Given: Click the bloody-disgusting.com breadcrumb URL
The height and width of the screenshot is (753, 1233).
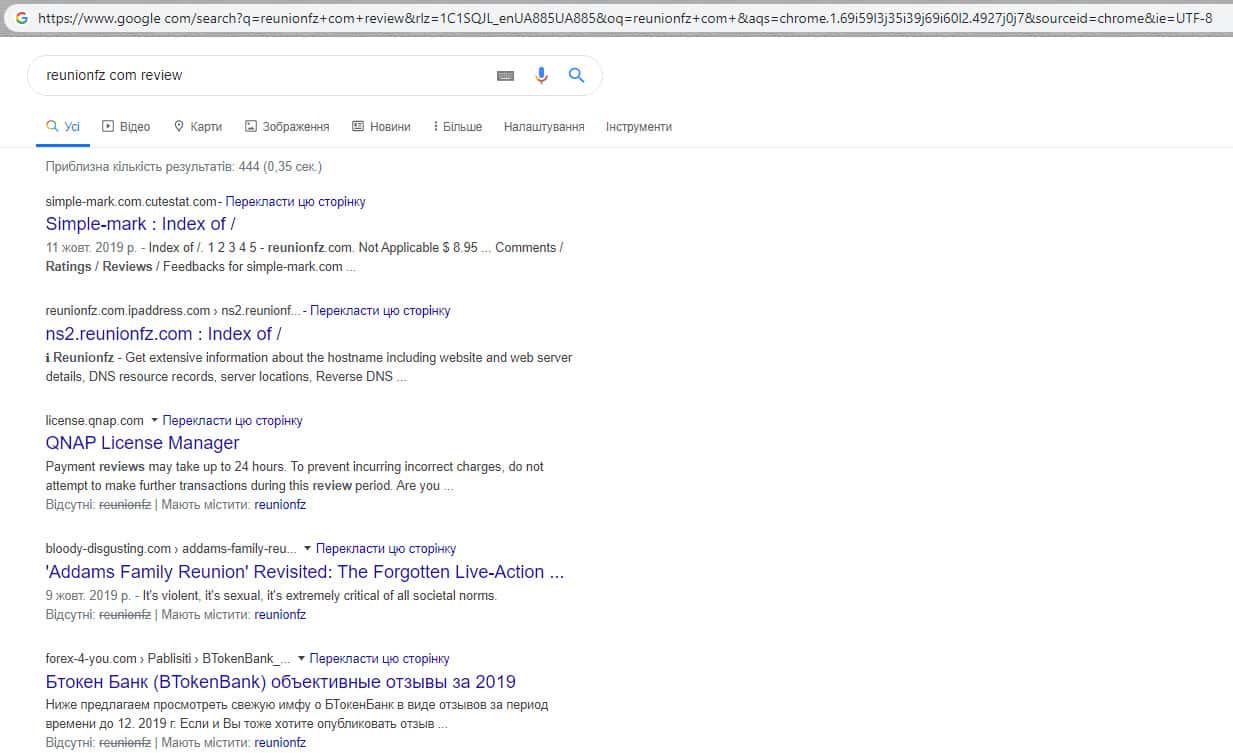Looking at the screenshot, I should click(171, 549).
